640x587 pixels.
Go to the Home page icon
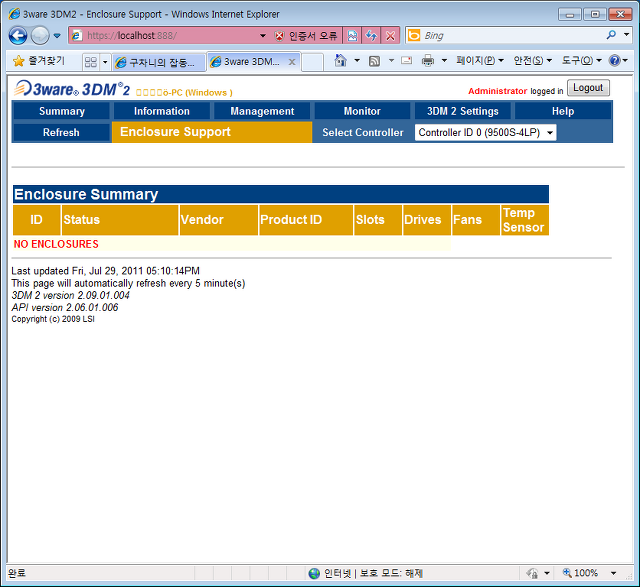pos(340,61)
